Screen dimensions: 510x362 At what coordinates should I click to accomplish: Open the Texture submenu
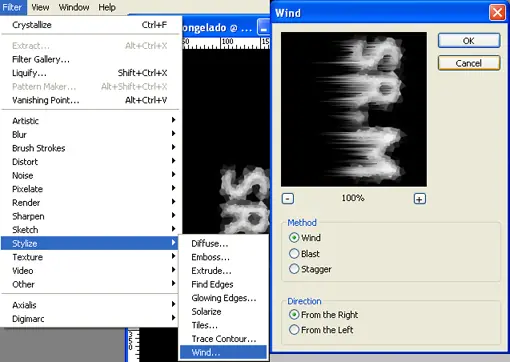point(90,257)
